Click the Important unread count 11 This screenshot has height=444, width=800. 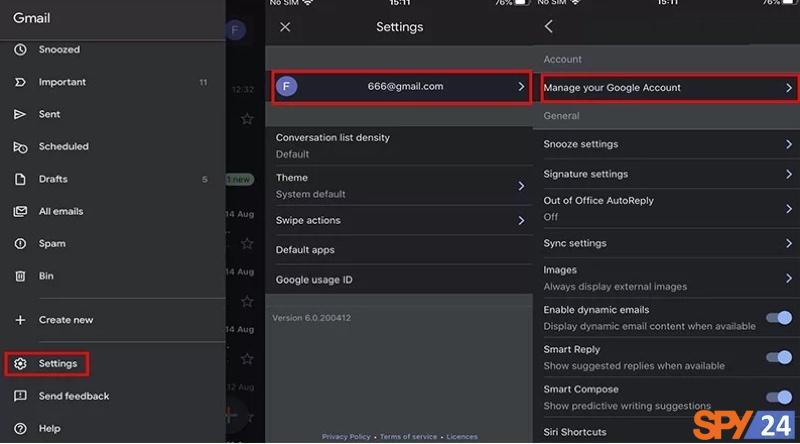click(x=203, y=82)
